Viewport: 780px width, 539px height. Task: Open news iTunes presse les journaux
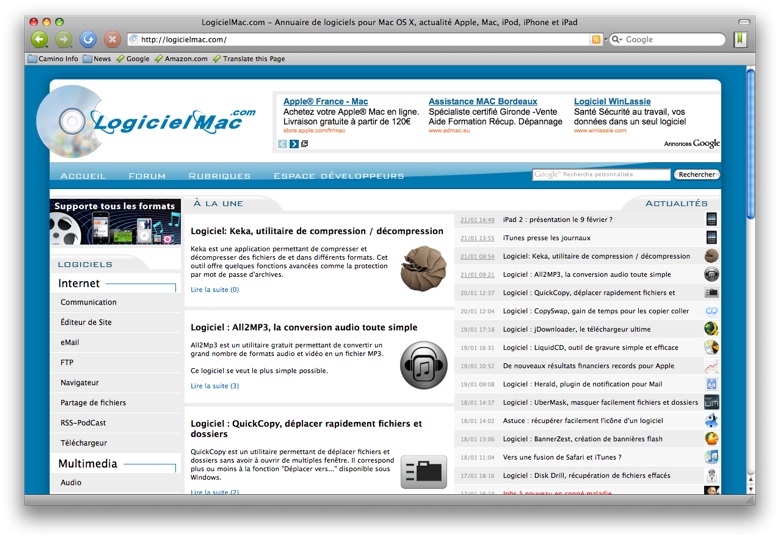[x=546, y=238]
